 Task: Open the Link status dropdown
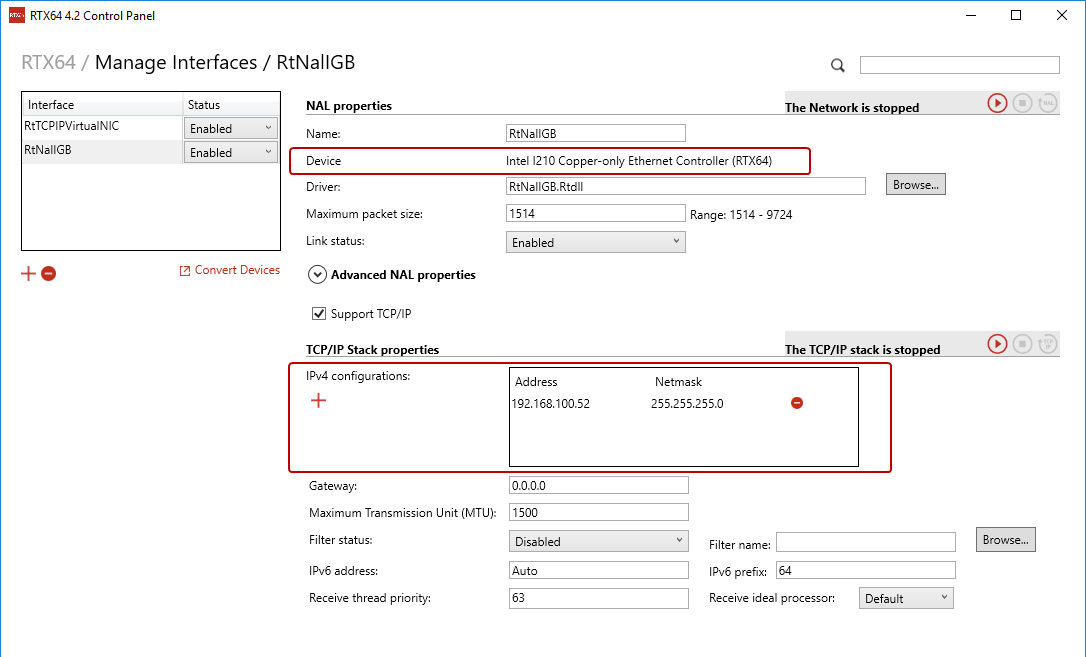(x=596, y=242)
